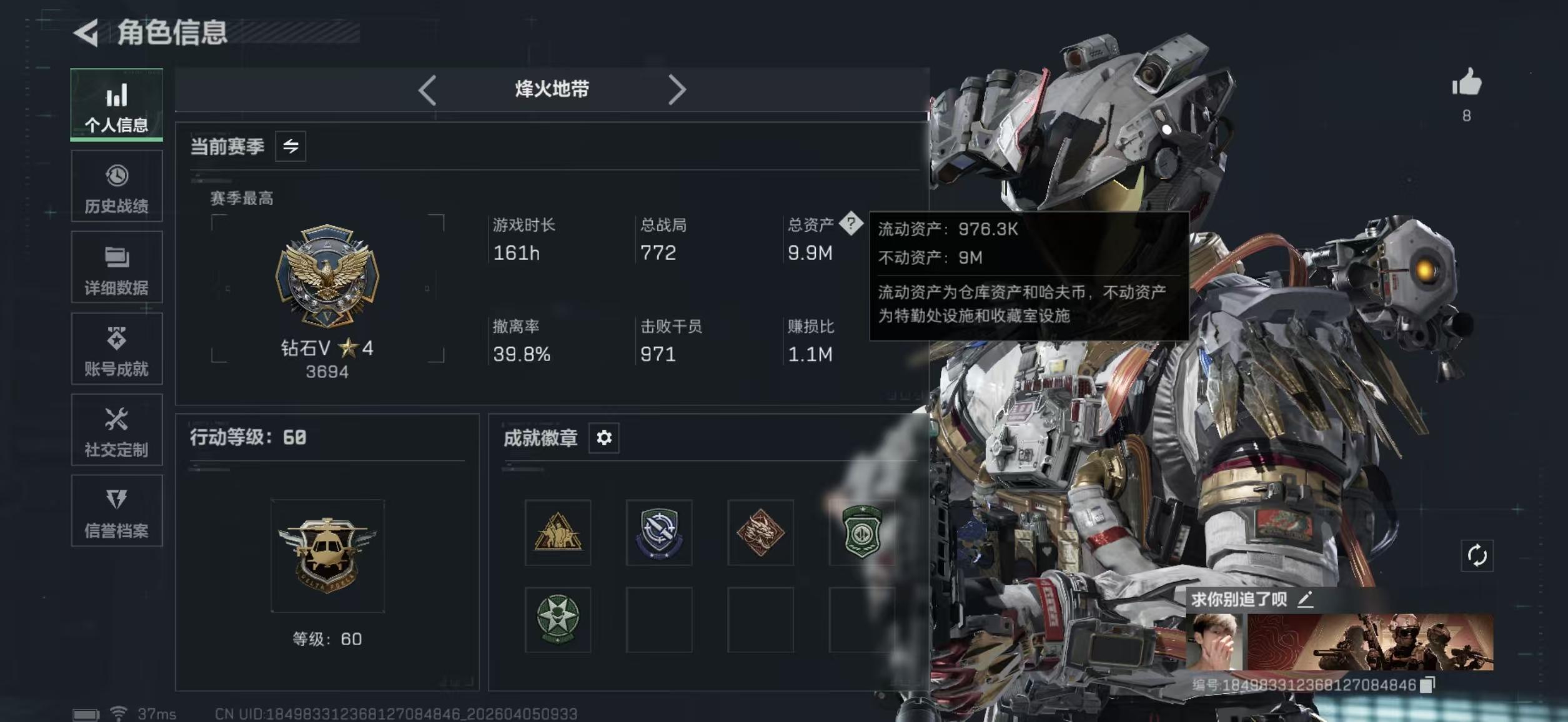The height and width of the screenshot is (722, 1568).
Task: Open the 详细数据 sidebar tab
Action: pos(117,267)
